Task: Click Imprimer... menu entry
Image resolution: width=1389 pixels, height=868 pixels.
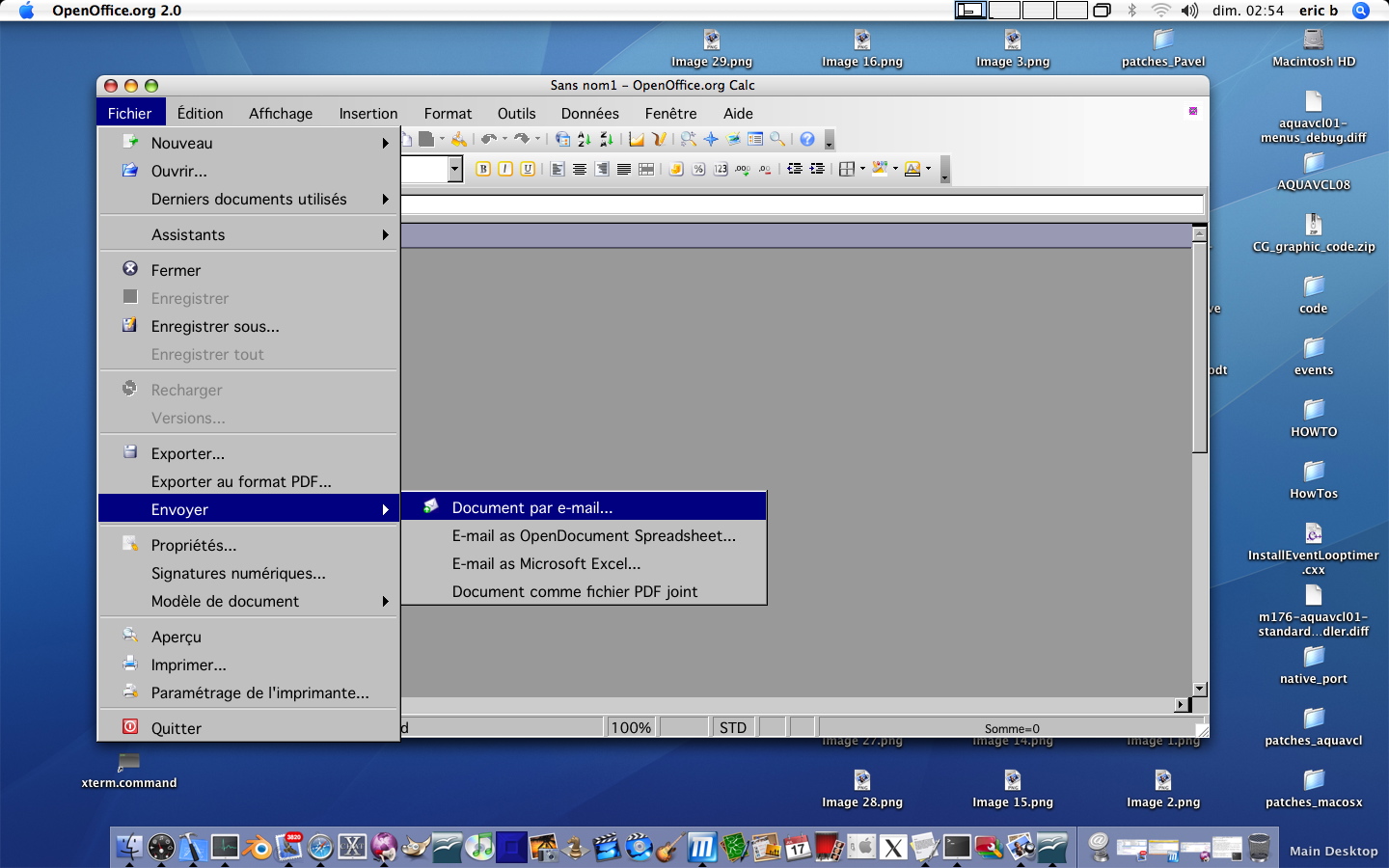Action: [249, 665]
